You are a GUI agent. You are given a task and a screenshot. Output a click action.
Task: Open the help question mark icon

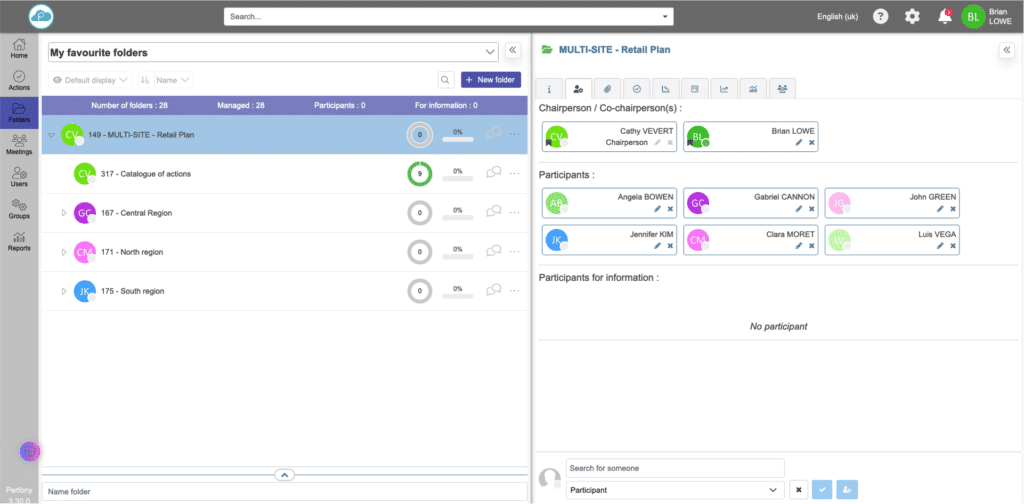point(880,17)
